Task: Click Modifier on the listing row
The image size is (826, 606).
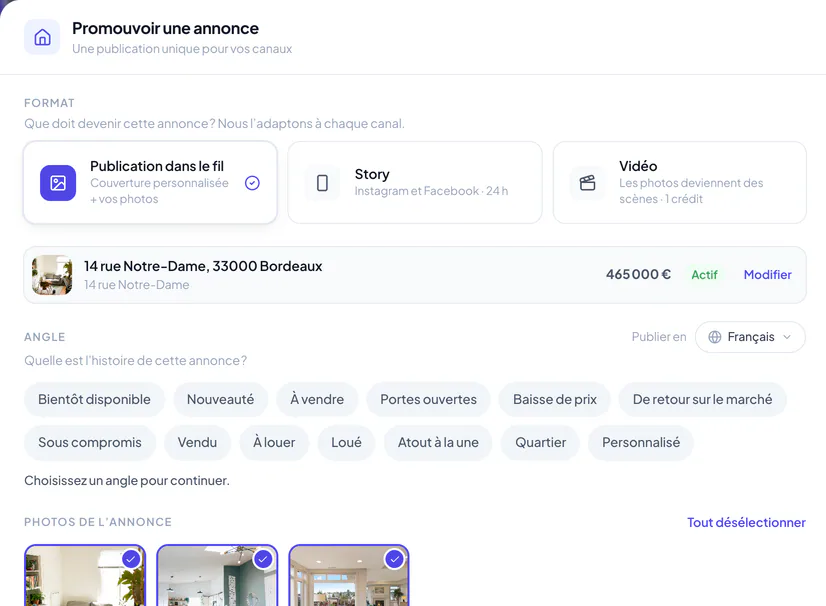Action: point(768,275)
